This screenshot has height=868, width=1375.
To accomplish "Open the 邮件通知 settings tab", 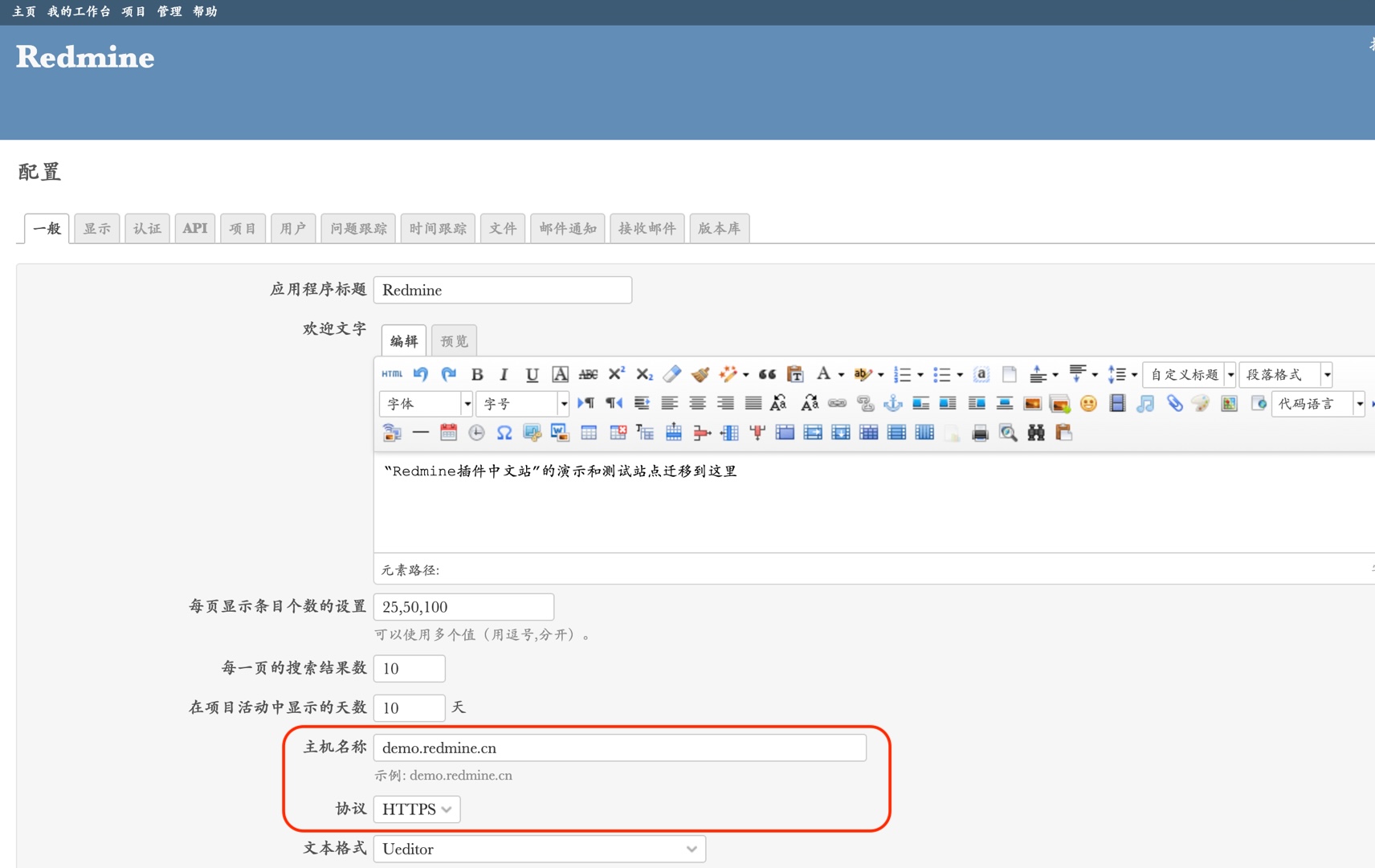I will tap(568, 228).
